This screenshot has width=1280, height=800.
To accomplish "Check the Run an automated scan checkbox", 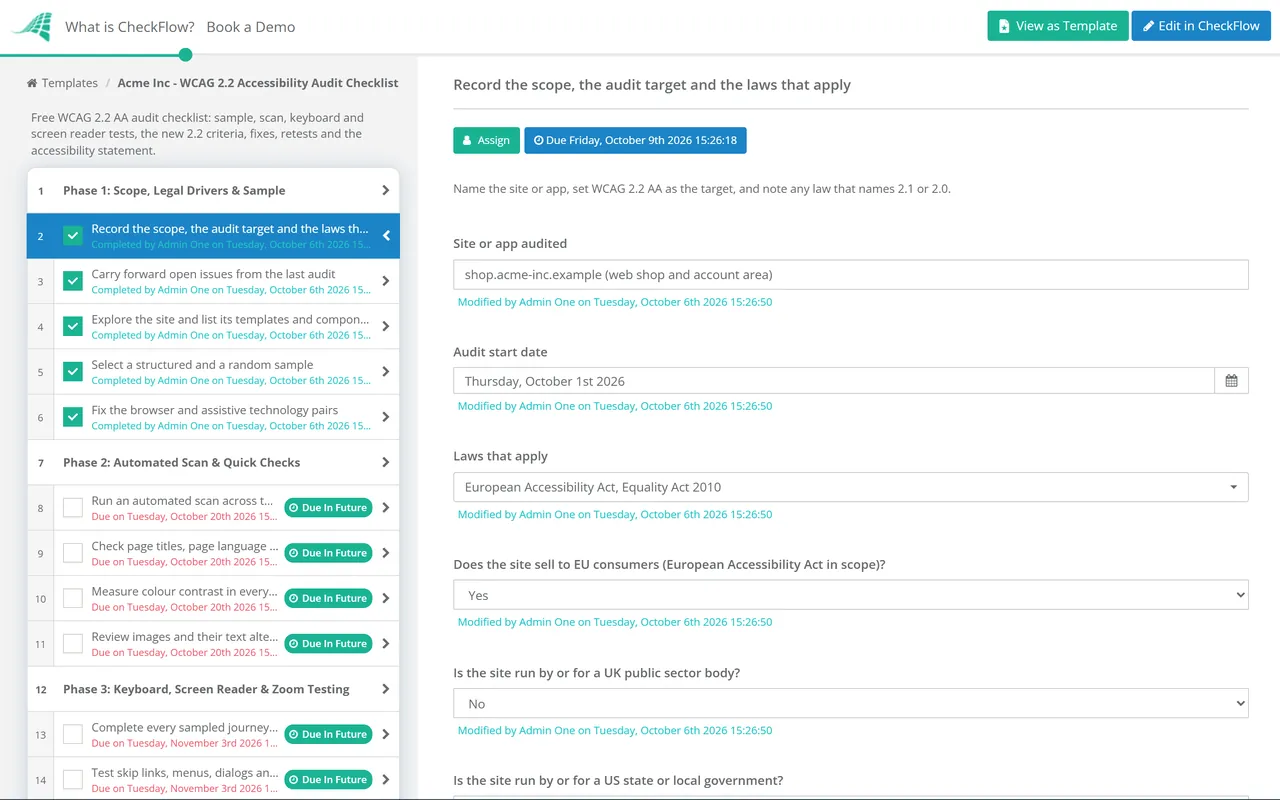I will (x=73, y=508).
